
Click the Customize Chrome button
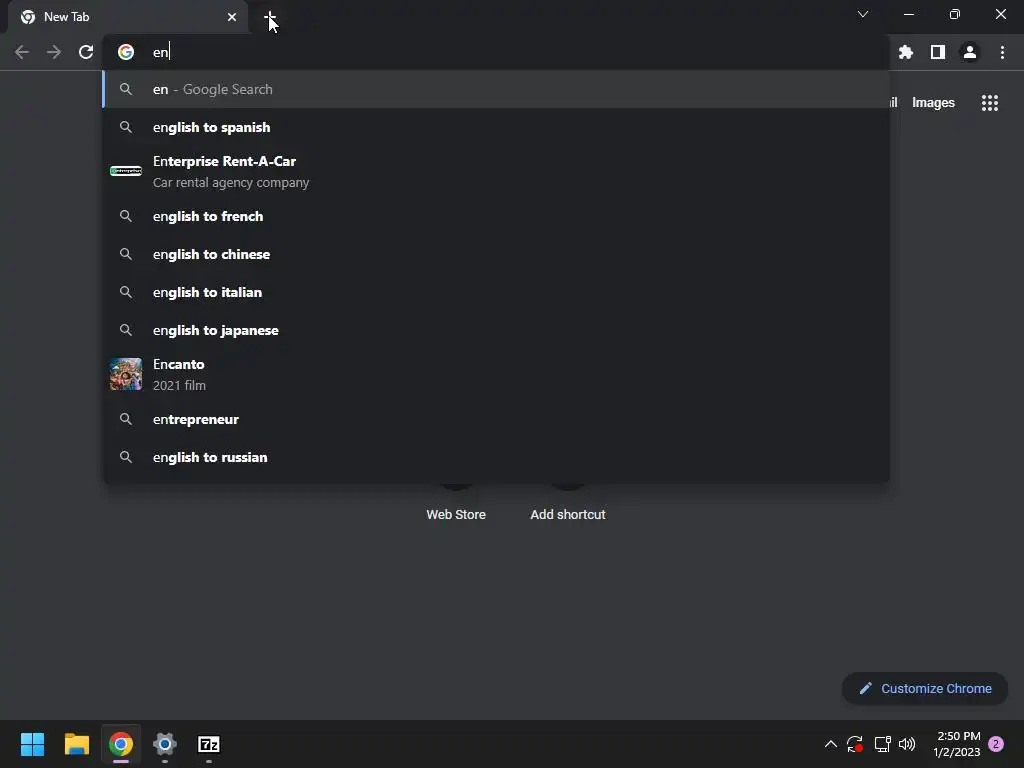click(x=925, y=688)
